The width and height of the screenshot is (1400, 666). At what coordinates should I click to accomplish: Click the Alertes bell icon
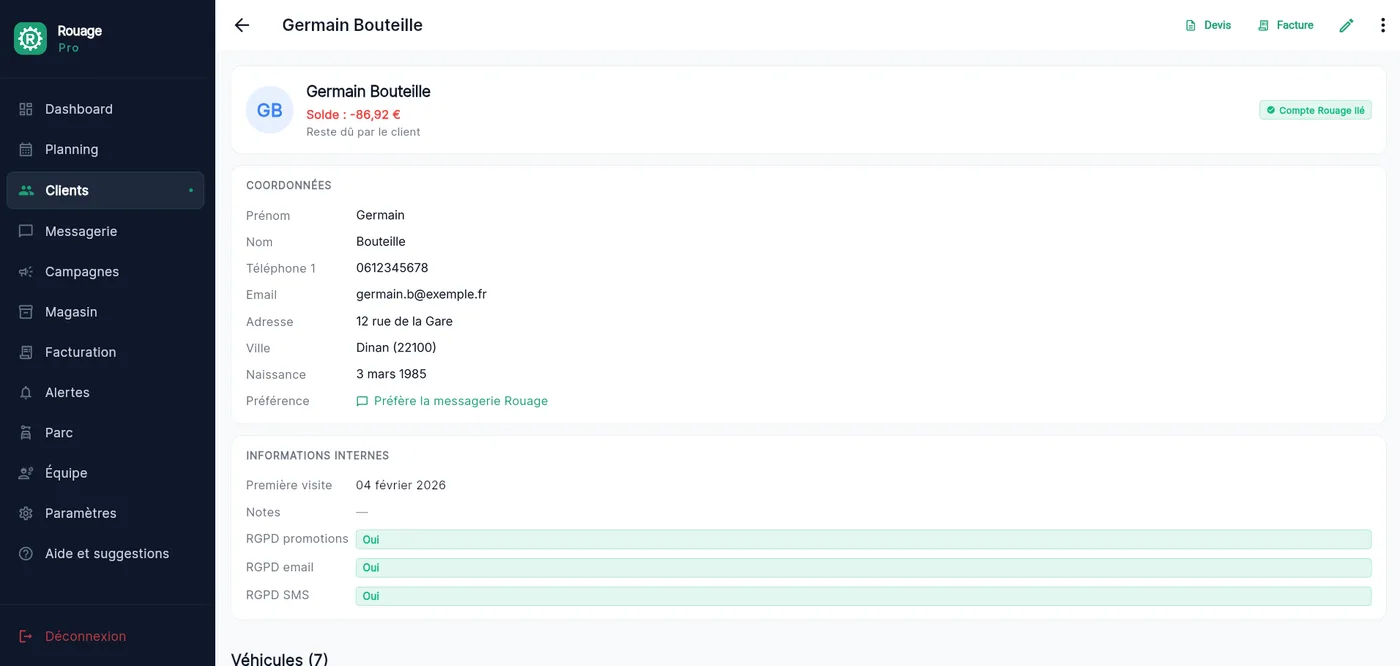coord(26,393)
